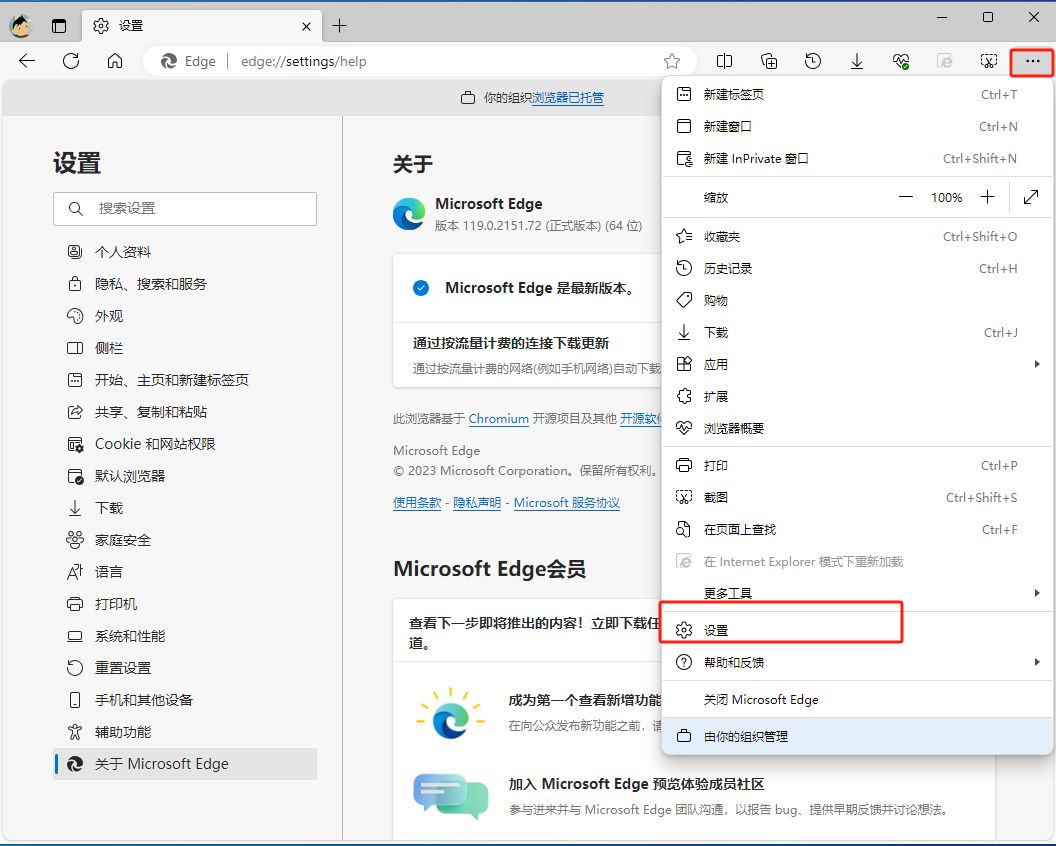1056x846 pixels.
Task: Open Browser essentials heart icon
Action: tap(901, 61)
